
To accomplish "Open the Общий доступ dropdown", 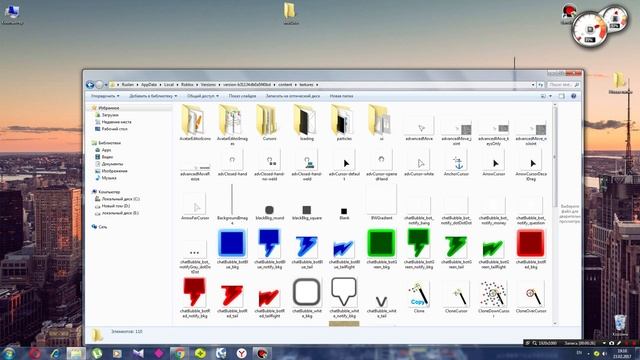I will pos(203,96).
